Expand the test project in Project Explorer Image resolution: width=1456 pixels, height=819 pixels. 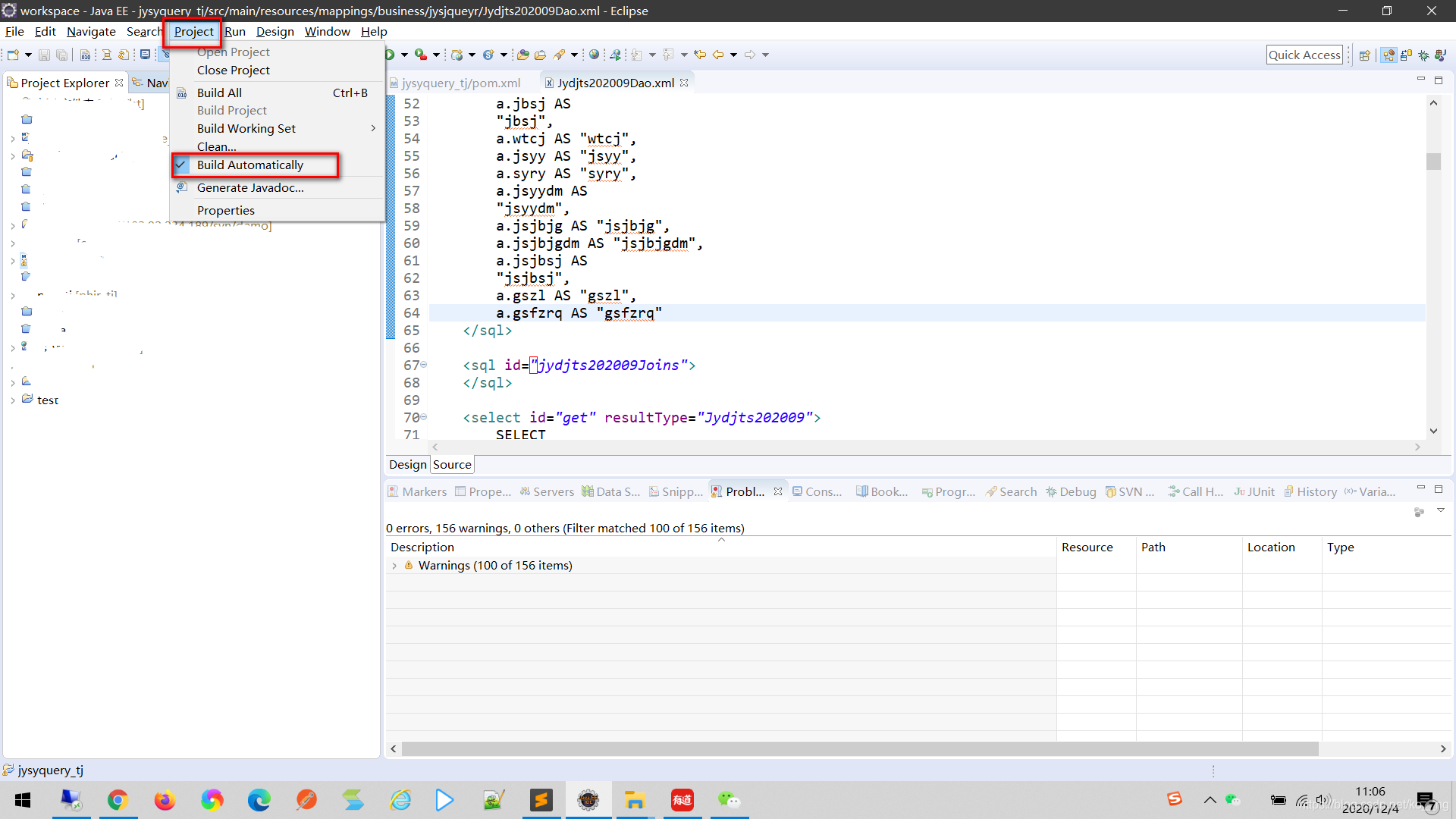(12, 400)
